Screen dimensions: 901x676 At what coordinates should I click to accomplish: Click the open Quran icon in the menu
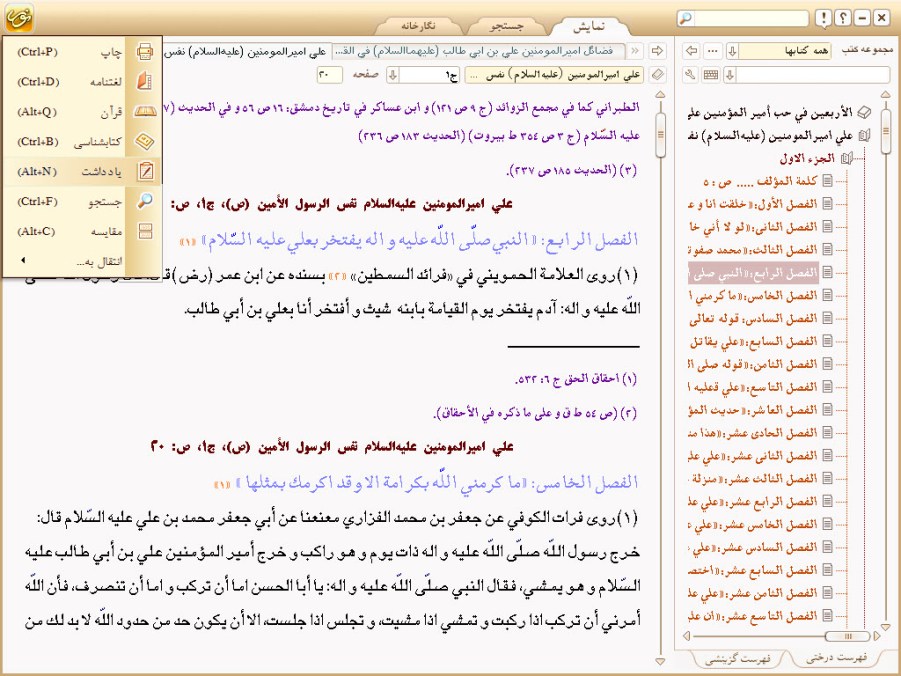(x=145, y=112)
